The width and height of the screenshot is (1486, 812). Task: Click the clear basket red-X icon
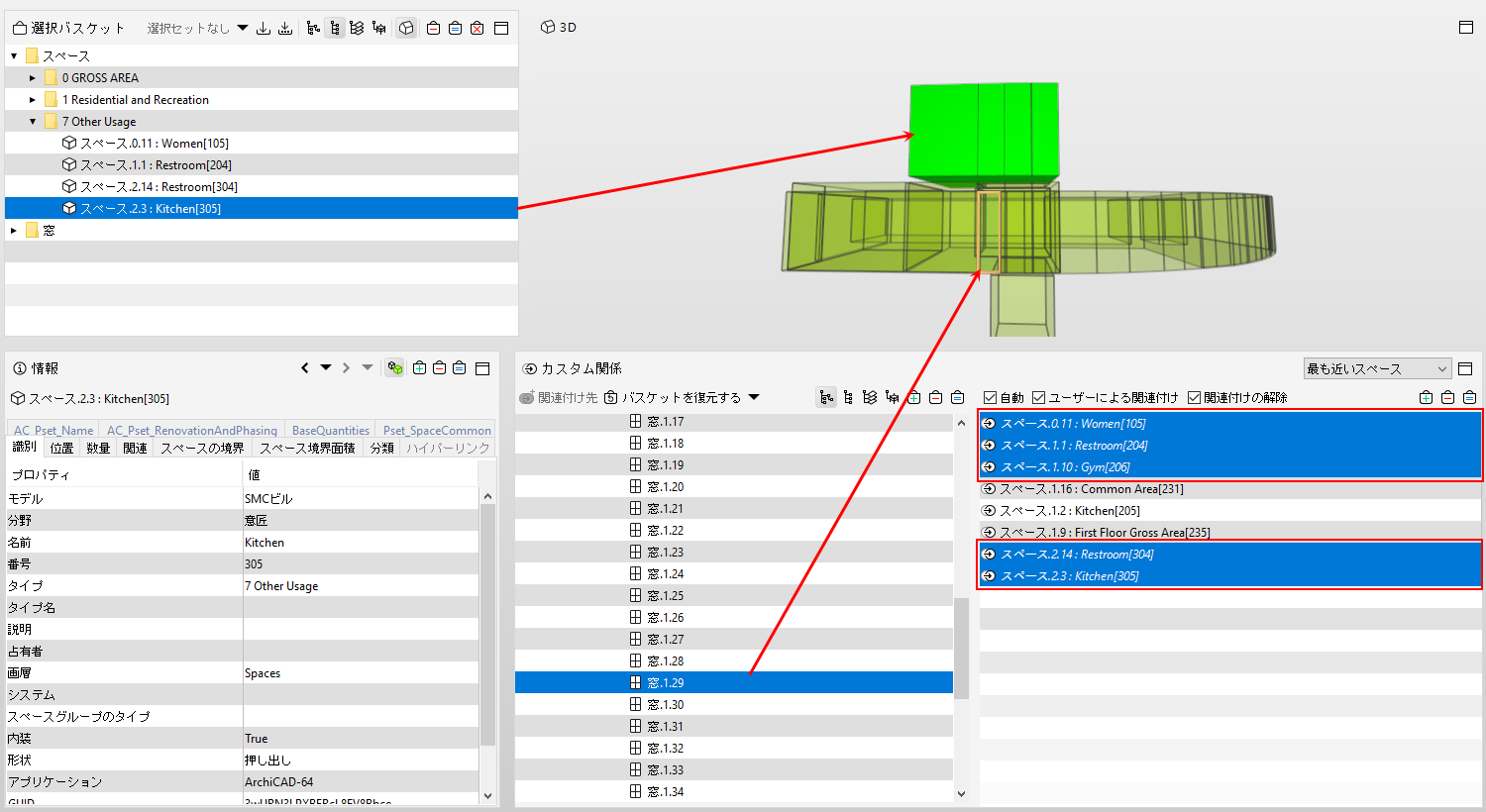point(478,28)
